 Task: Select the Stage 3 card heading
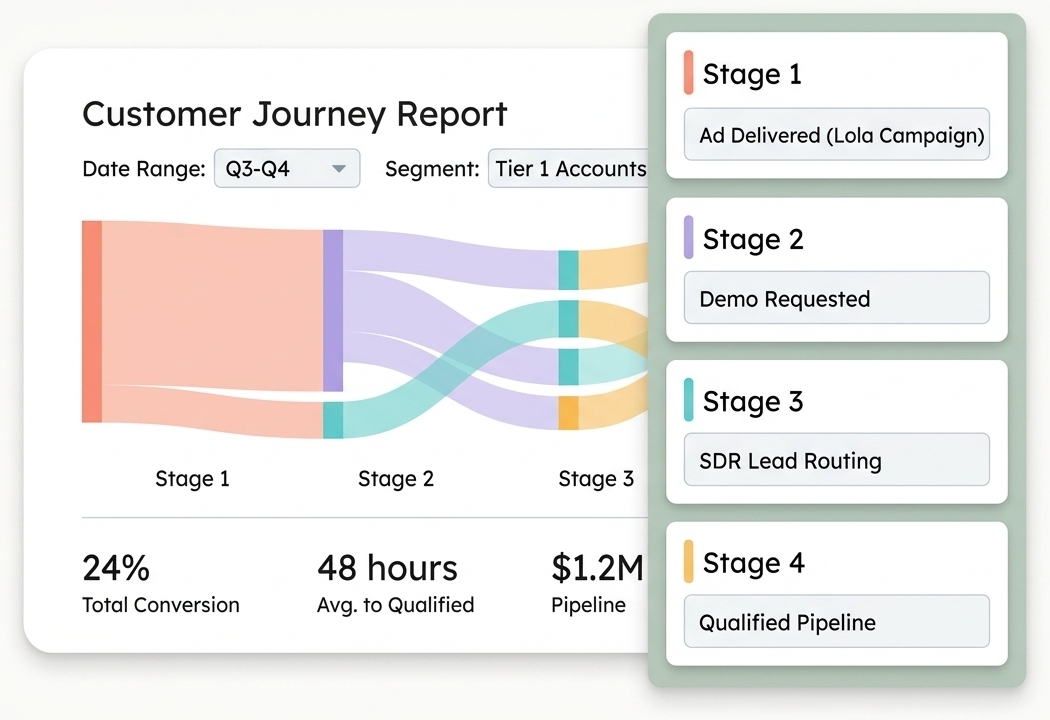click(x=753, y=401)
